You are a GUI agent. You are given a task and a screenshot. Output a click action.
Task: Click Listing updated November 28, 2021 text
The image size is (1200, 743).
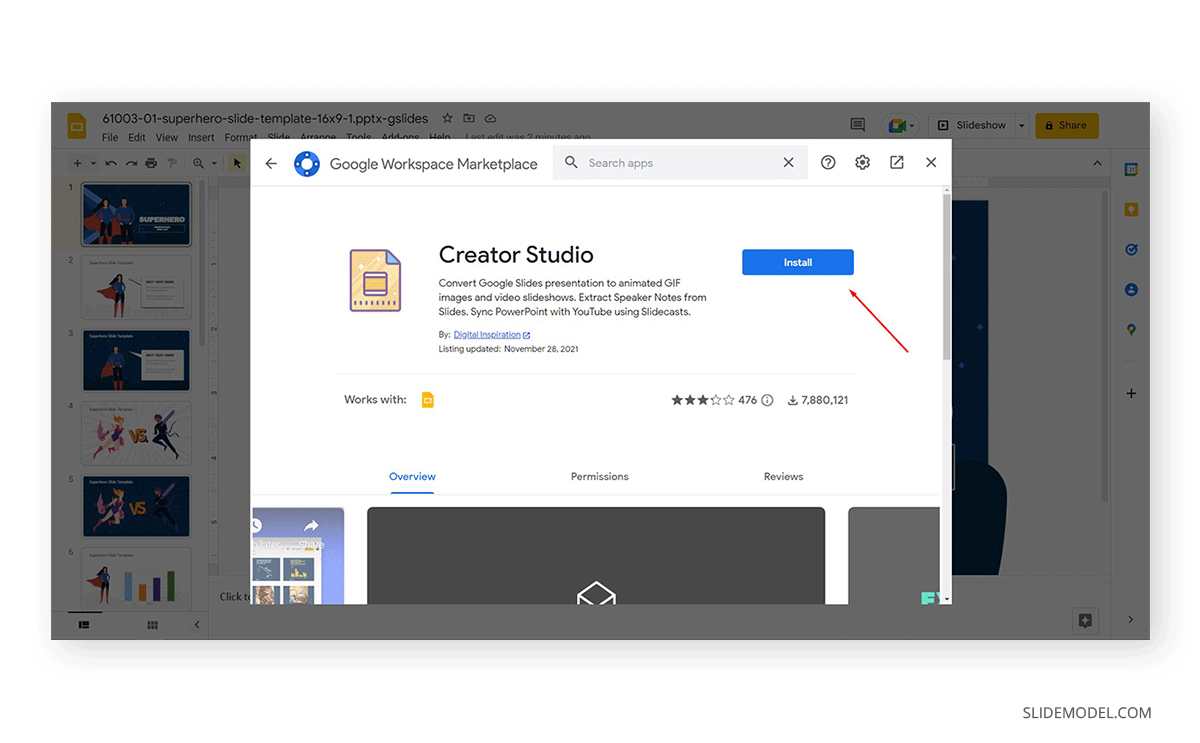coord(508,349)
